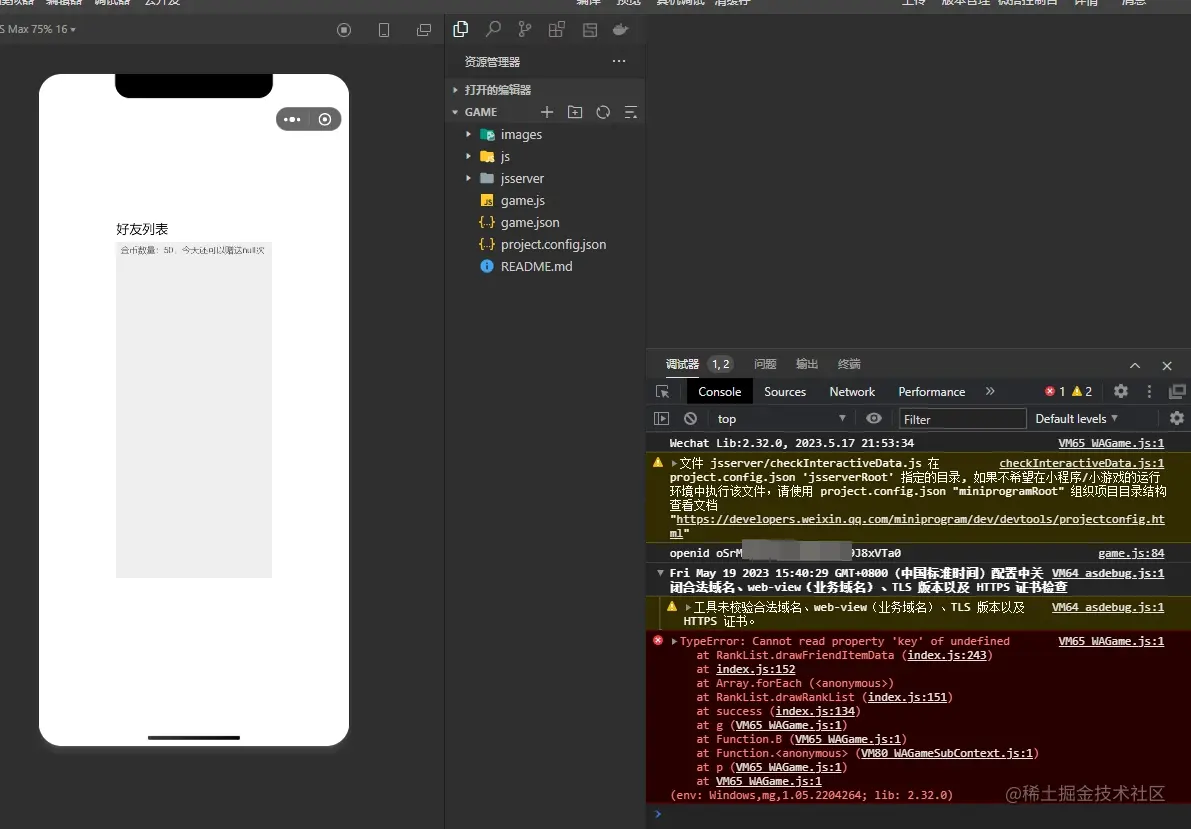Click the yellow warning count badge
This screenshot has width=1191, height=829.
click(1082, 391)
